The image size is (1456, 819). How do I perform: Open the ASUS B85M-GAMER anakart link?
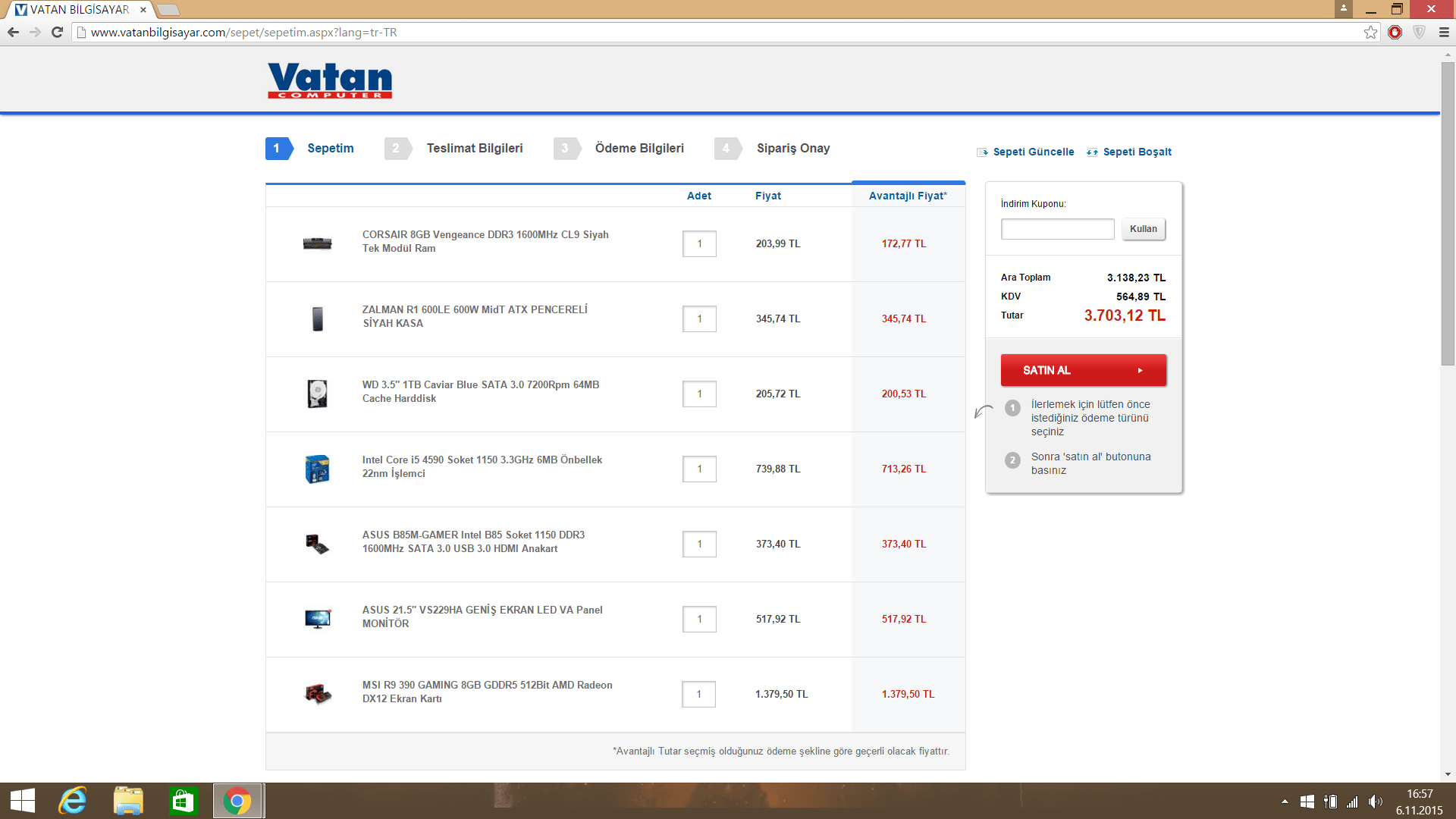pyautogui.click(x=473, y=542)
